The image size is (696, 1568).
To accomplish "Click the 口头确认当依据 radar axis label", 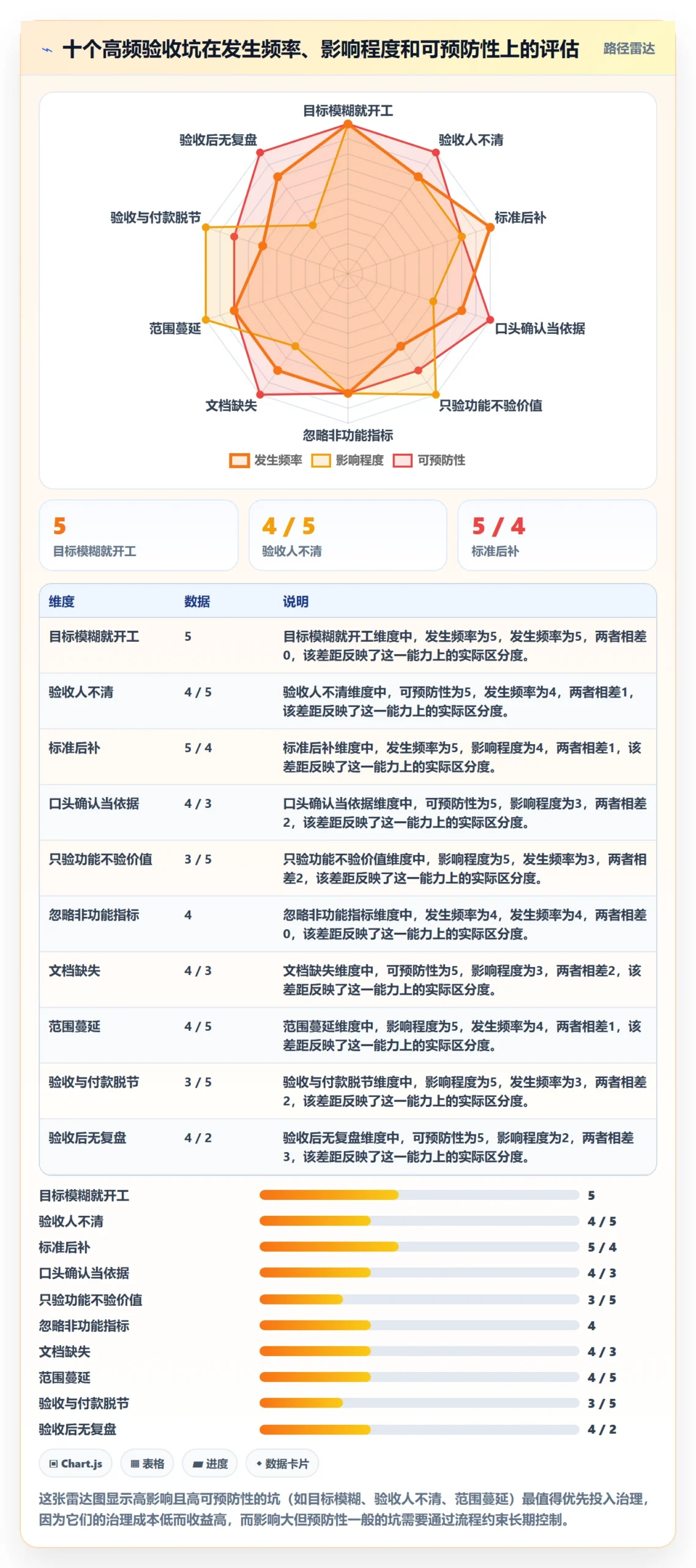I will (539, 328).
